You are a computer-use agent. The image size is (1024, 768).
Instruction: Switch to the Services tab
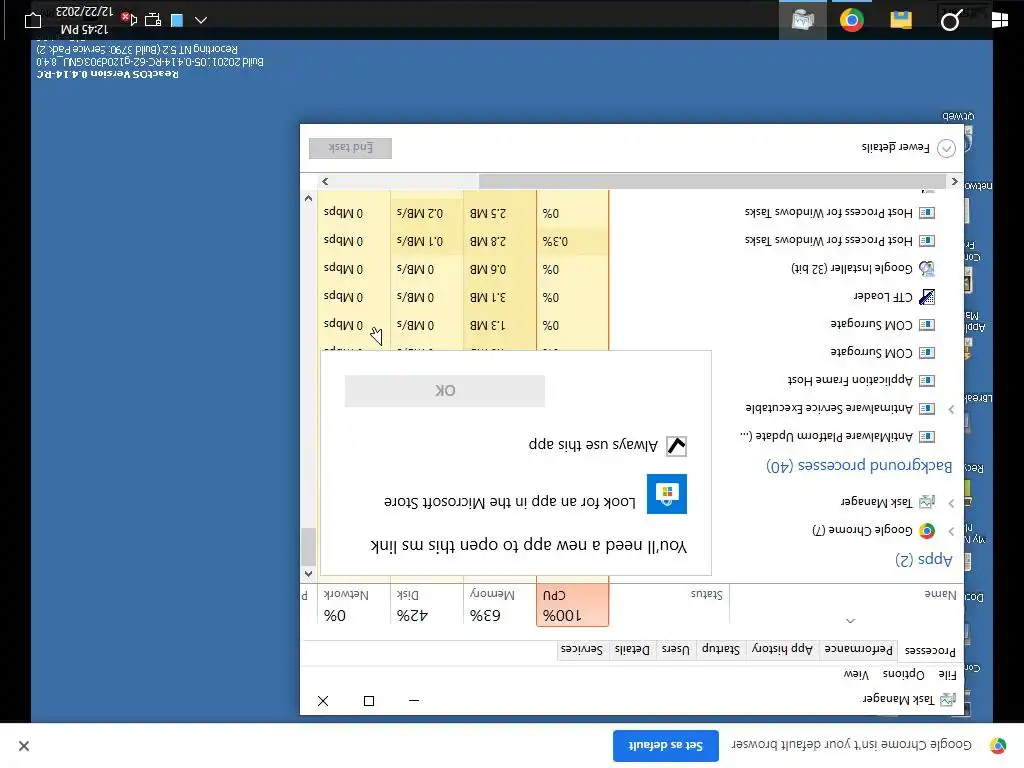[582, 649]
